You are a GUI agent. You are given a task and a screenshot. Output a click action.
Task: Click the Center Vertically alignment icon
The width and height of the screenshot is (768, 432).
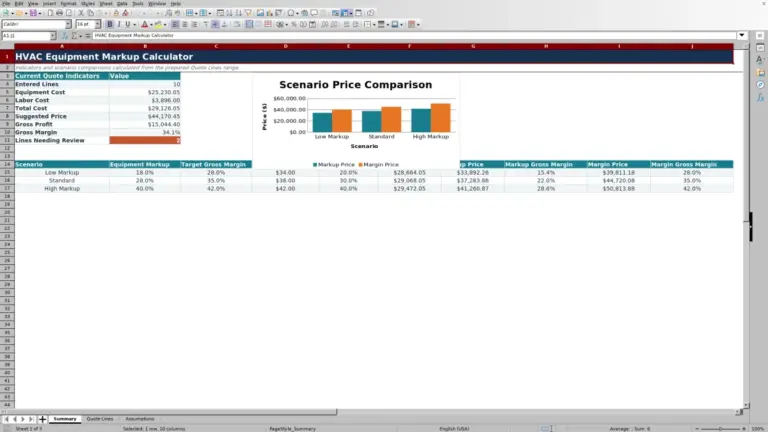215,24
